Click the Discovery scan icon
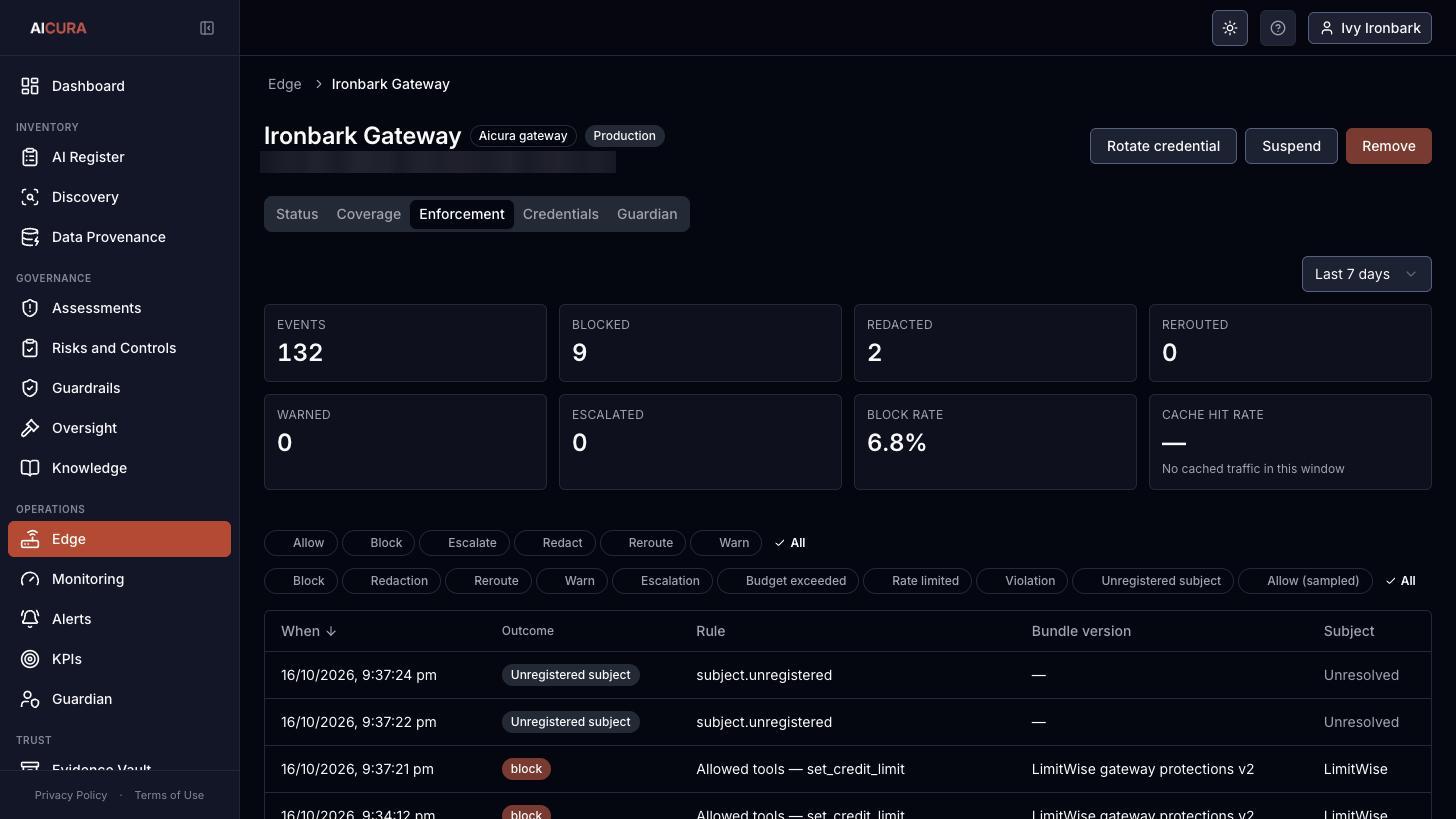This screenshot has width=1456, height=819. coord(30,197)
